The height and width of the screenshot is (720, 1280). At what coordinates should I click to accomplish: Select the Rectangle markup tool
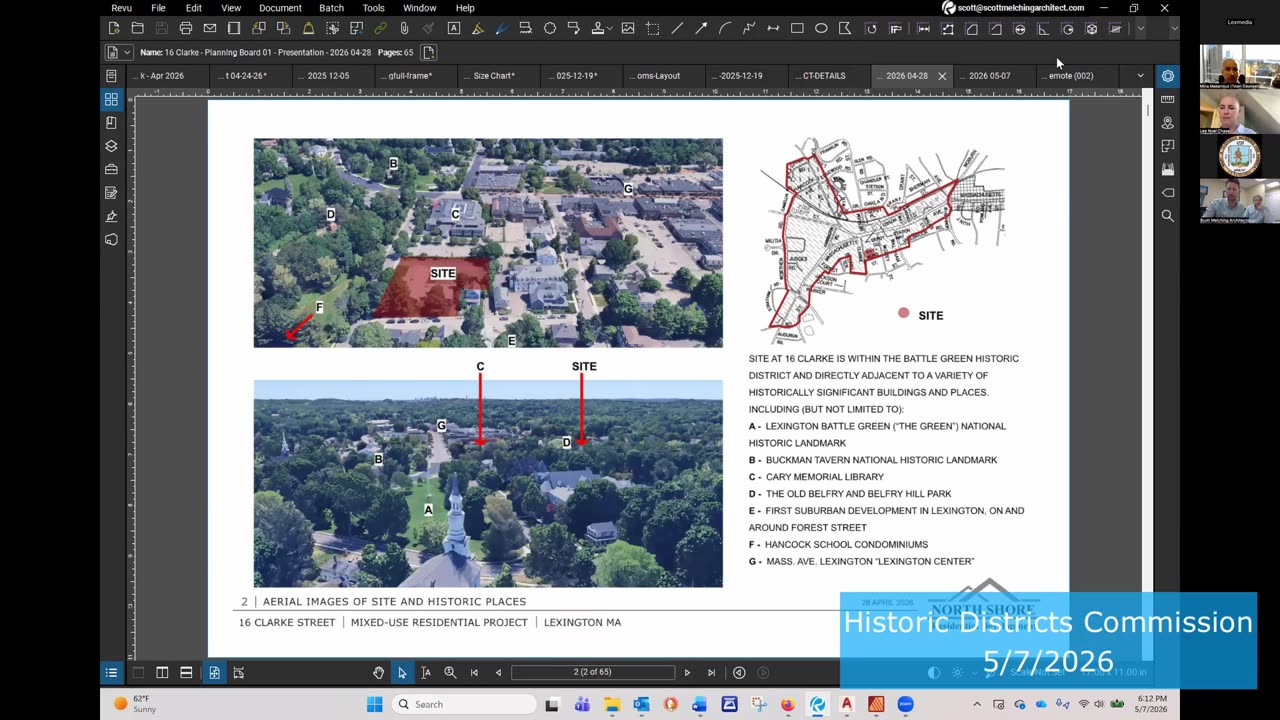(797, 28)
